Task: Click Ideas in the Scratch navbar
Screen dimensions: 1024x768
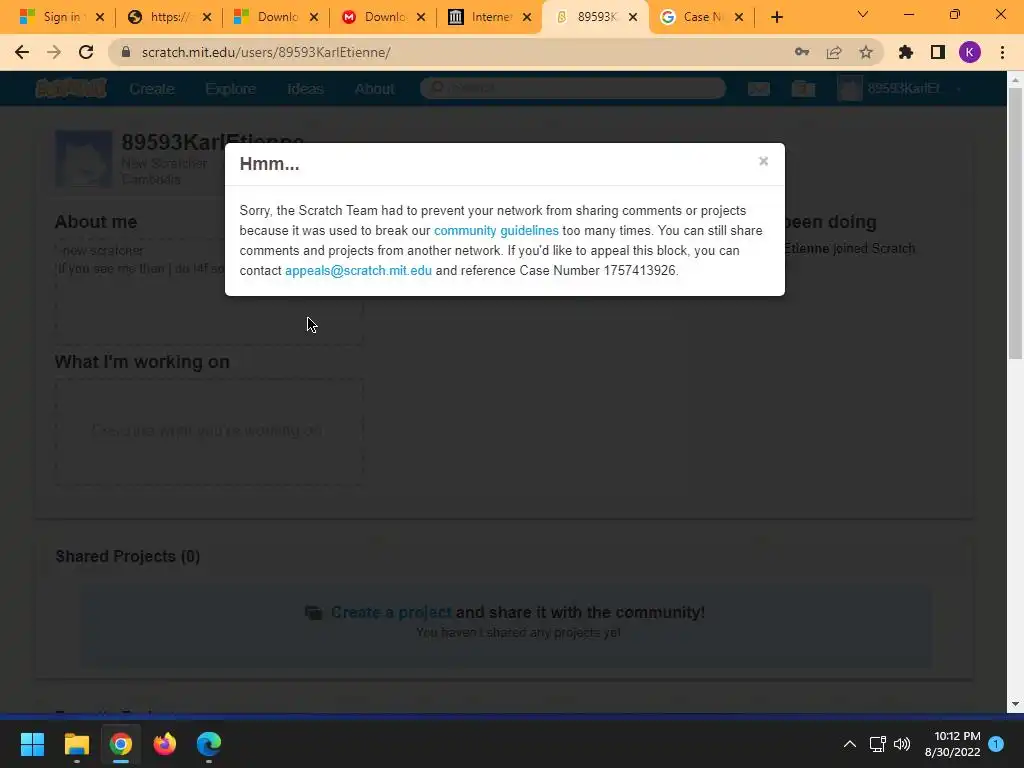Action: 305,89
